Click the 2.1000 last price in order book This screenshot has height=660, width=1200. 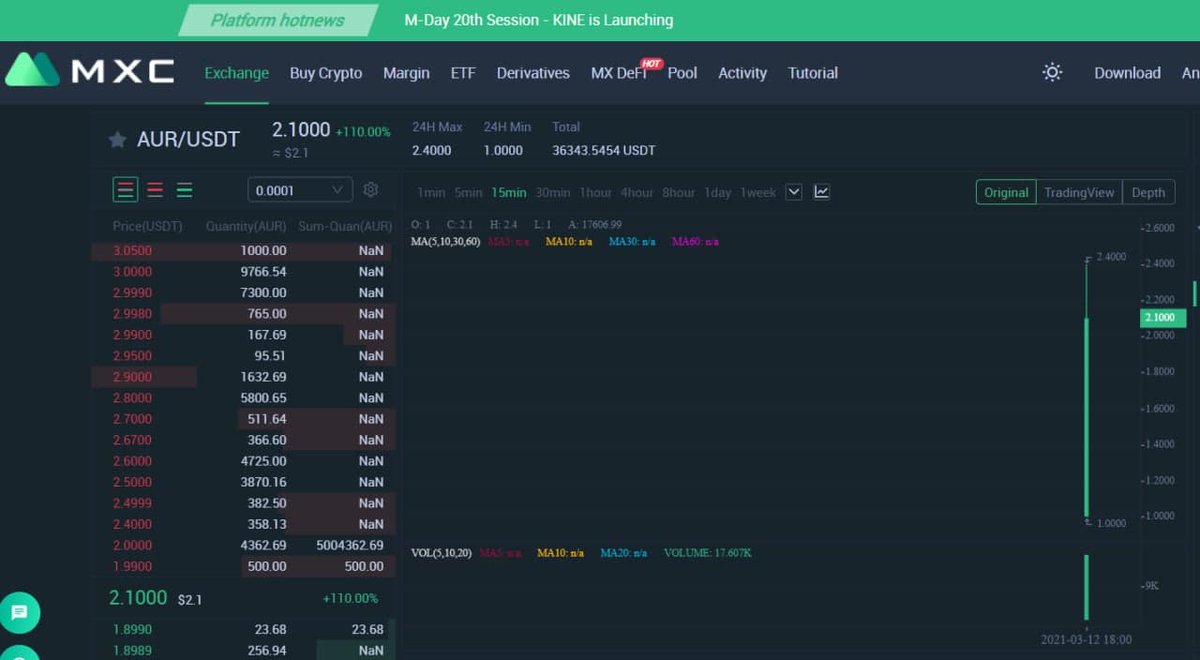(138, 597)
